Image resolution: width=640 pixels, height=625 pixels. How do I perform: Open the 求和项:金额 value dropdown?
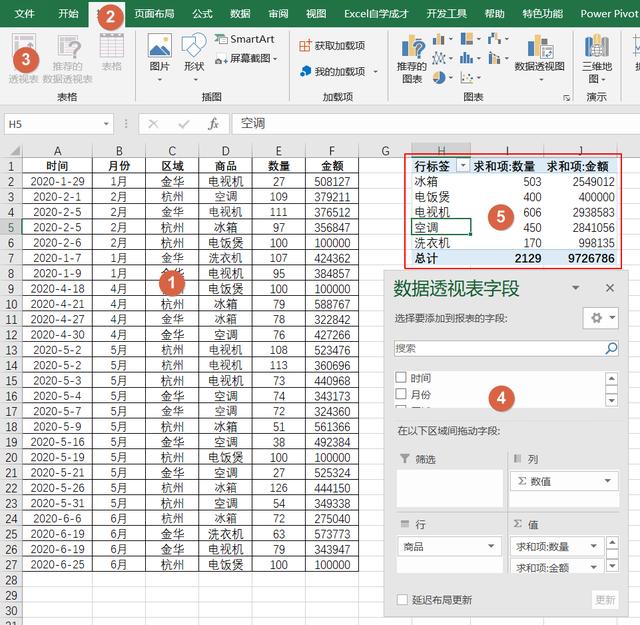pos(594,567)
